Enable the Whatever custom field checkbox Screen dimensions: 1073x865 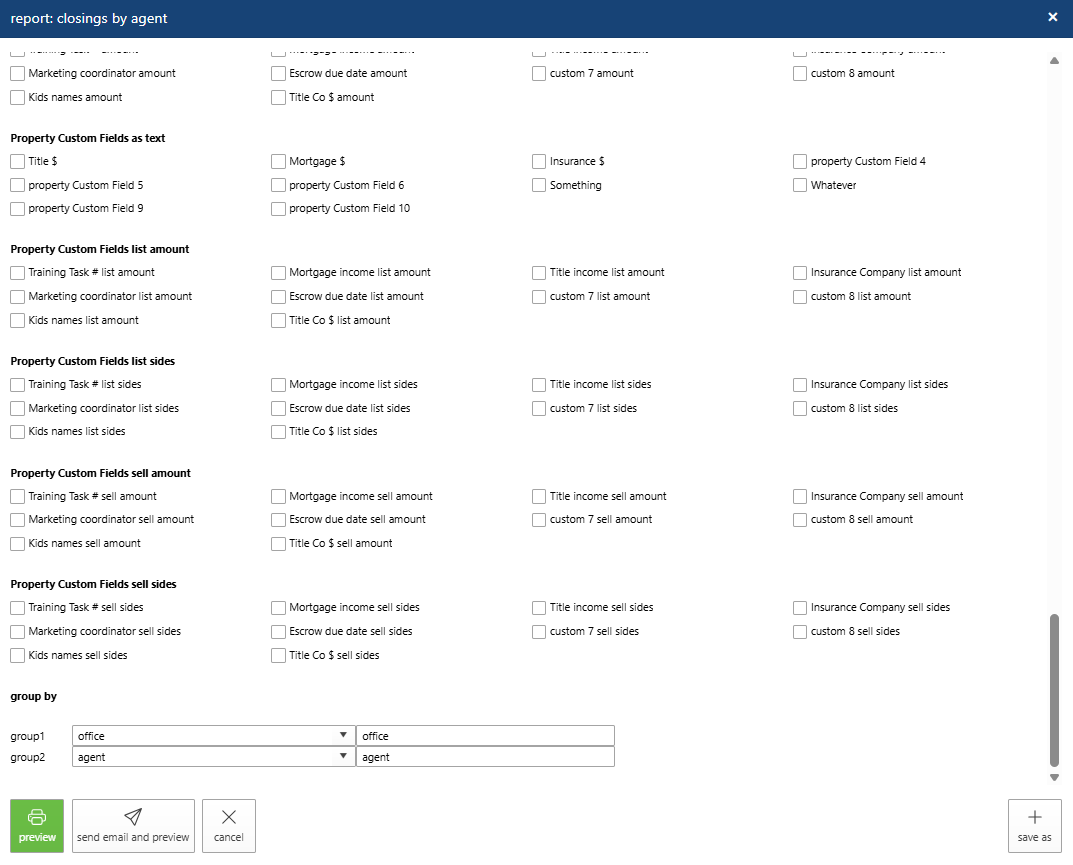point(800,185)
